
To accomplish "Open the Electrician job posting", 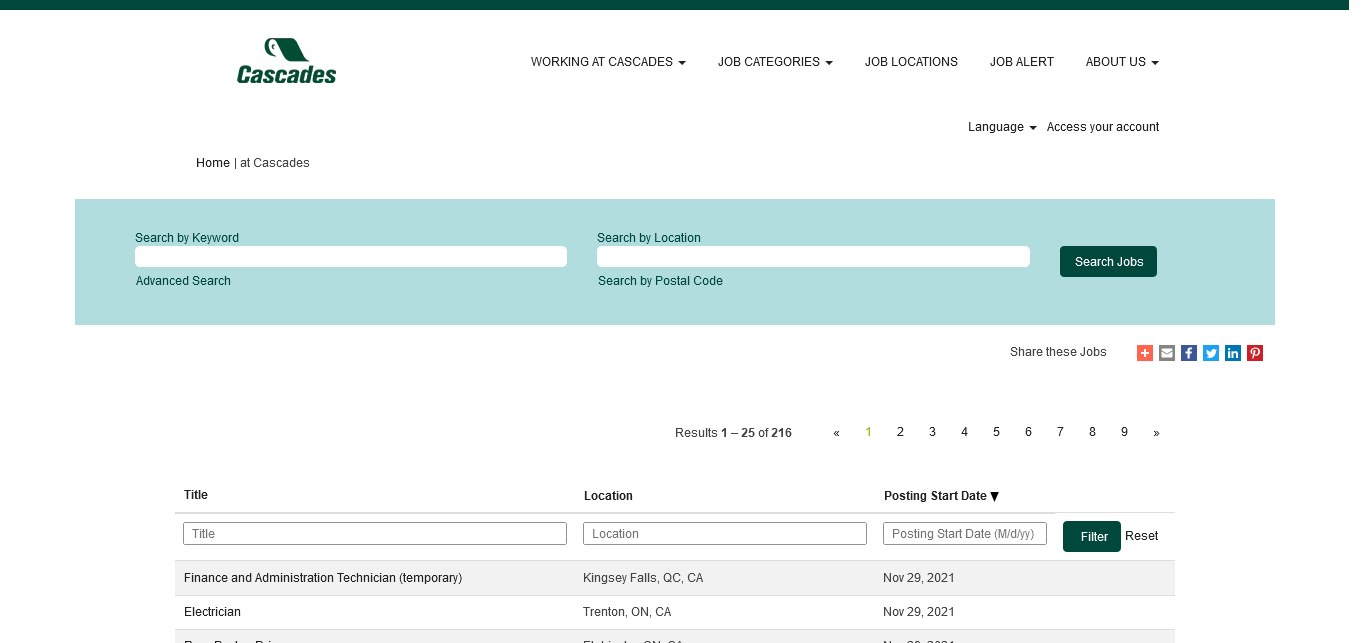I will pyautogui.click(x=212, y=612).
